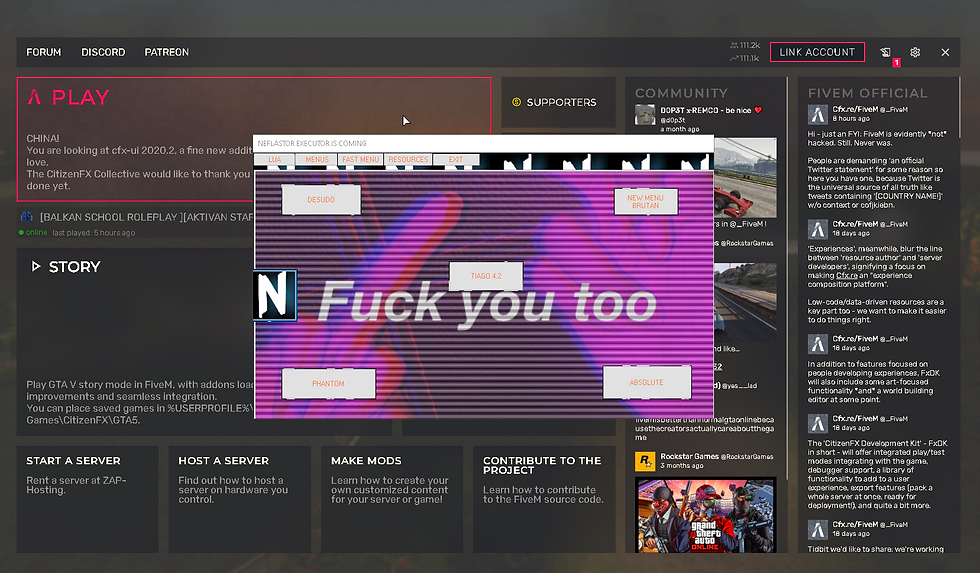Click the FIVEM OFFICIAL feed heading
980x573 pixels.
tap(868, 93)
